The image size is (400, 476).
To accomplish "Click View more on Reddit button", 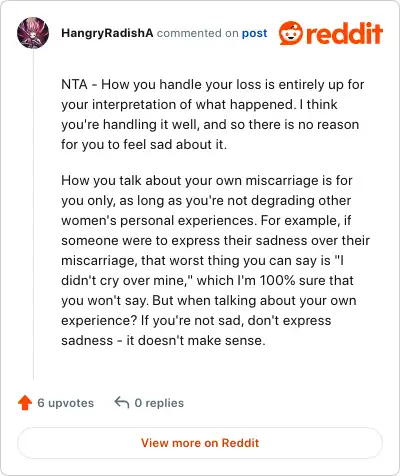I will (x=200, y=443).
